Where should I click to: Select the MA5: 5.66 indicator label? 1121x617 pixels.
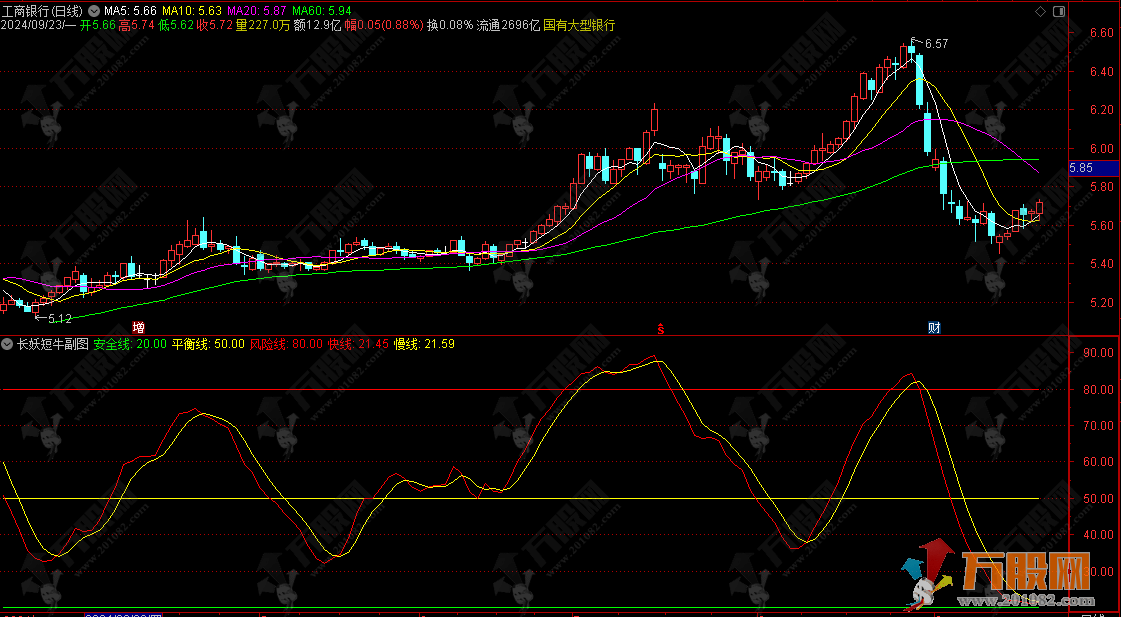(x=130, y=11)
